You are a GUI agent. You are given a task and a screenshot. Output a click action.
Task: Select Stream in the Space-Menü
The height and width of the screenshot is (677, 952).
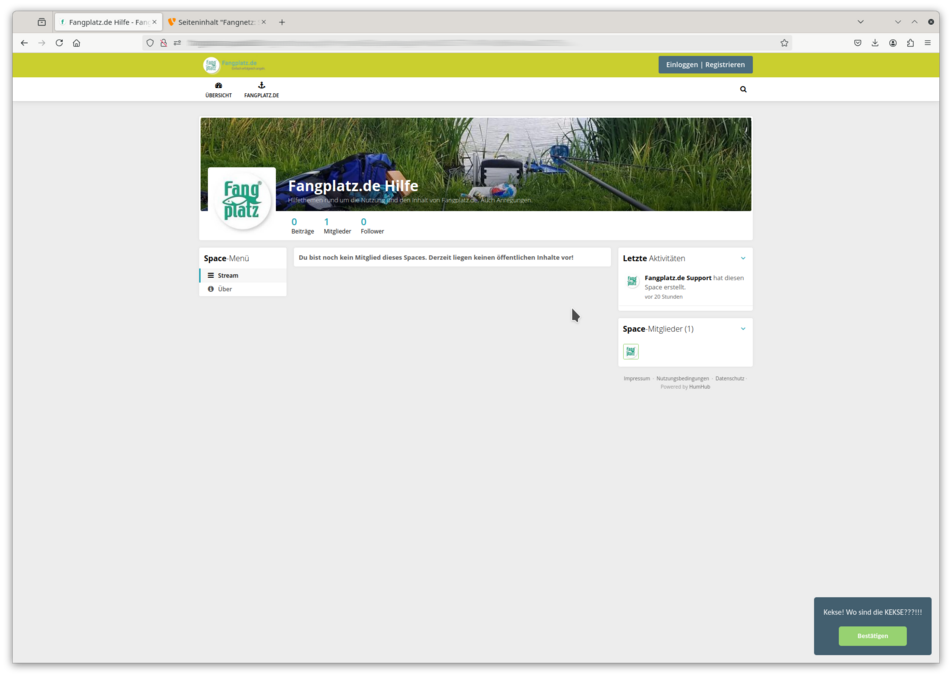[228, 275]
